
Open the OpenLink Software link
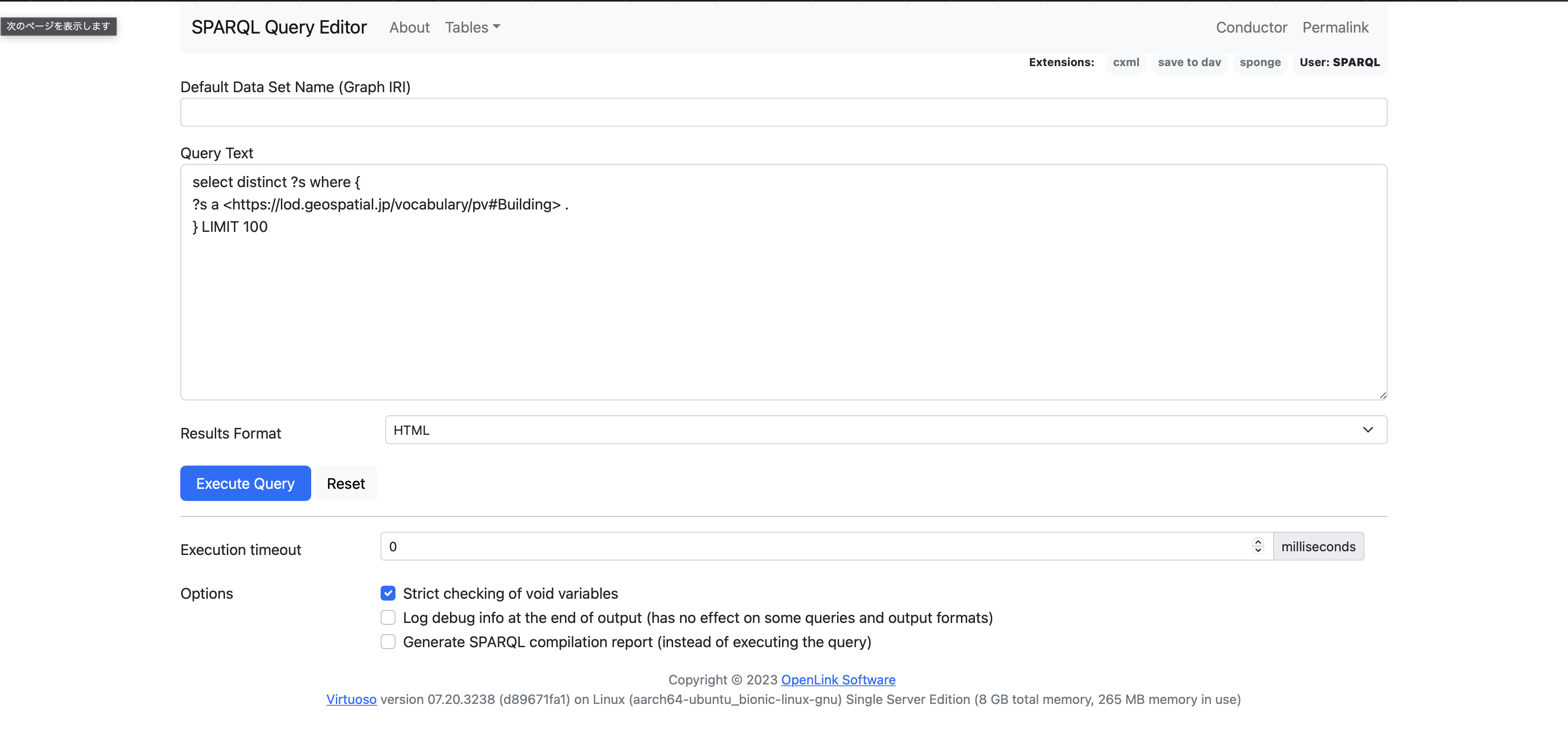pyautogui.click(x=838, y=679)
